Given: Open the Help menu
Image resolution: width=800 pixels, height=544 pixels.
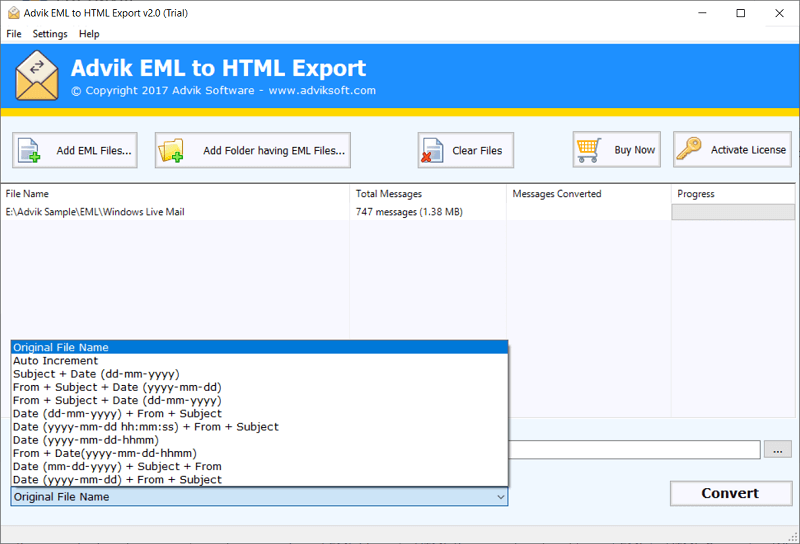Looking at the screenshot, I should [89, 34].
